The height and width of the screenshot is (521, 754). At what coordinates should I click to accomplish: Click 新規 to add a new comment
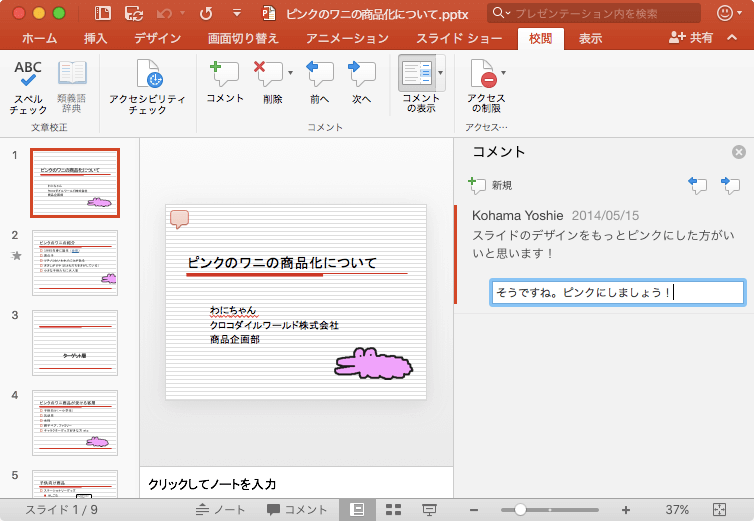click(x=490, y=185)
